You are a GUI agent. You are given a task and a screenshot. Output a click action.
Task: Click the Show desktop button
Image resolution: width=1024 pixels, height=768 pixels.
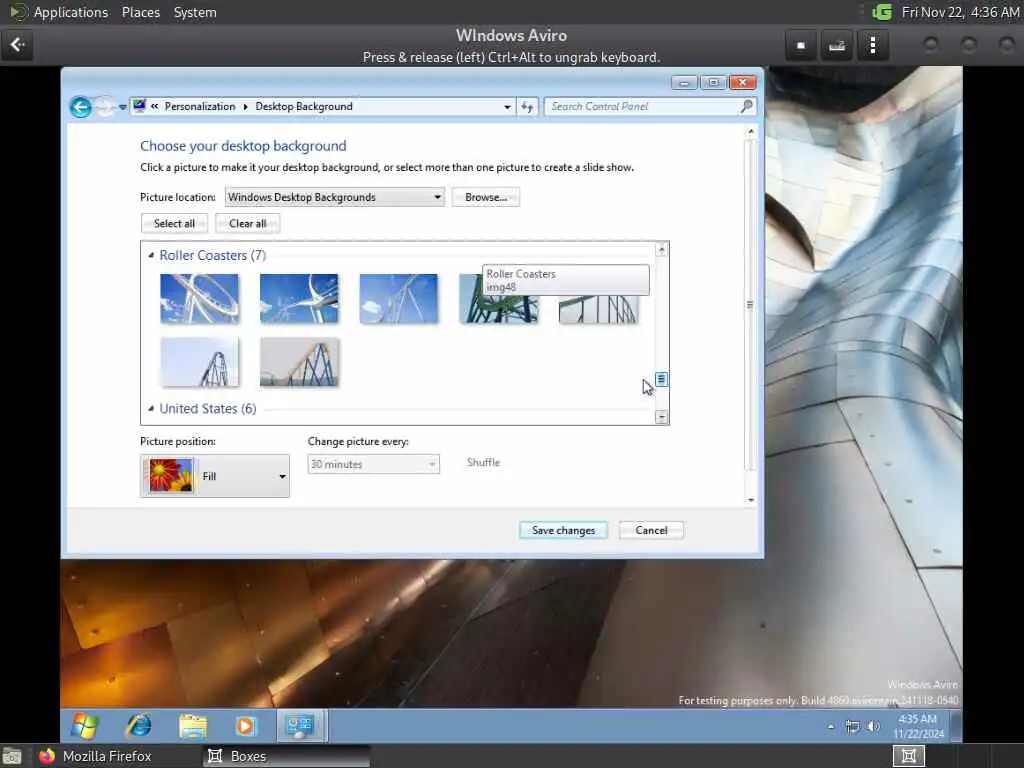pyautogui.click(x=955, y=726)
